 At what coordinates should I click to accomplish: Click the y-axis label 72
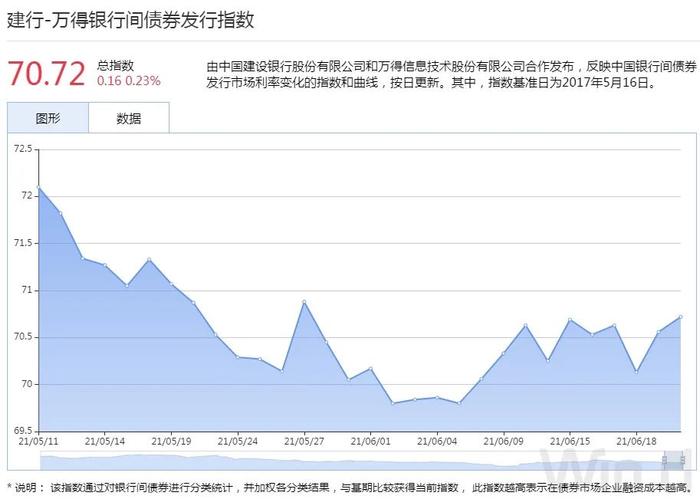pos(27,195)
